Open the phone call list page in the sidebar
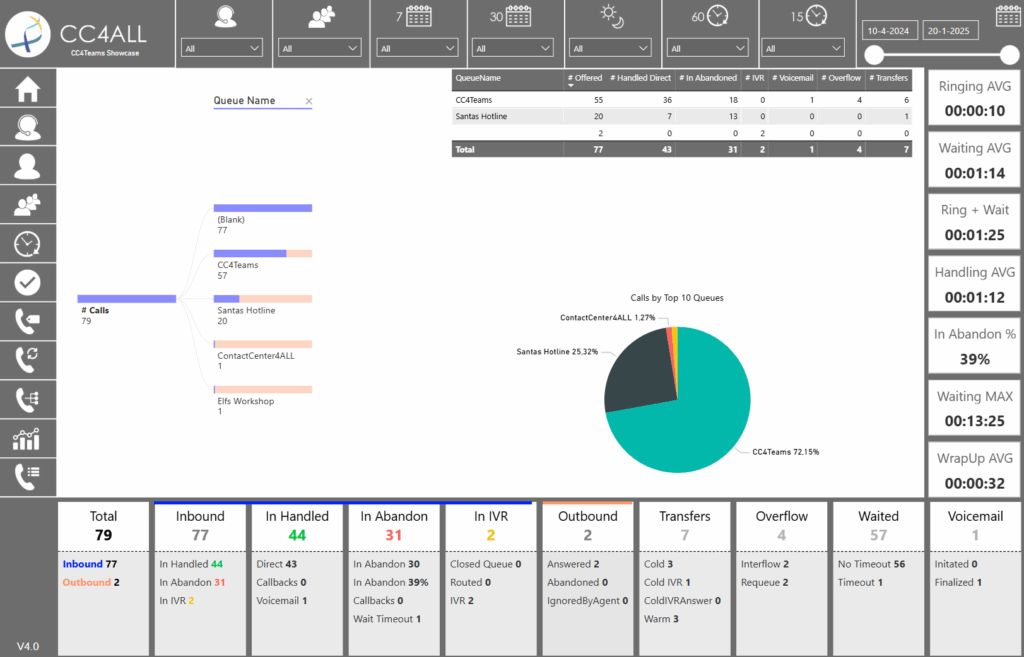The image size is (1024, 657). tap(28, 477)
